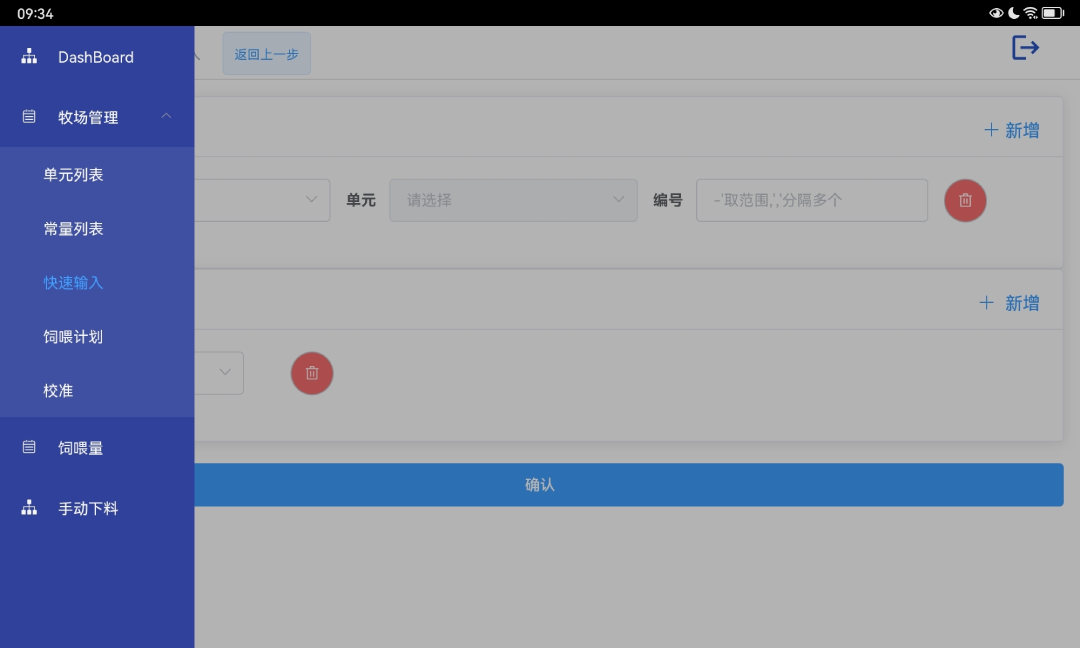Click the 确认 confirm button
This screenshot has height=648, width=1080.
(x=540, y=484)
